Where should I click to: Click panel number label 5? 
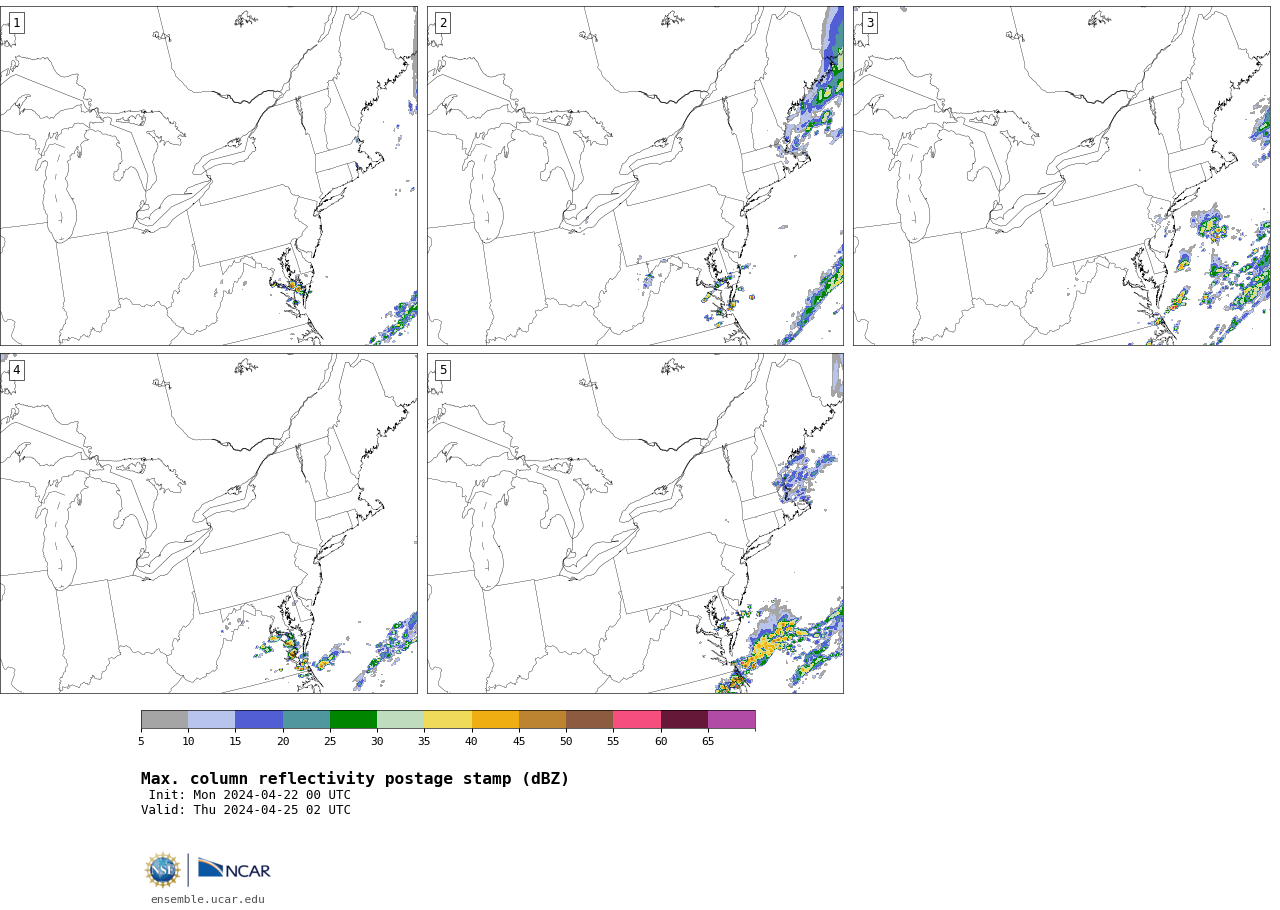tap(443, 370)
